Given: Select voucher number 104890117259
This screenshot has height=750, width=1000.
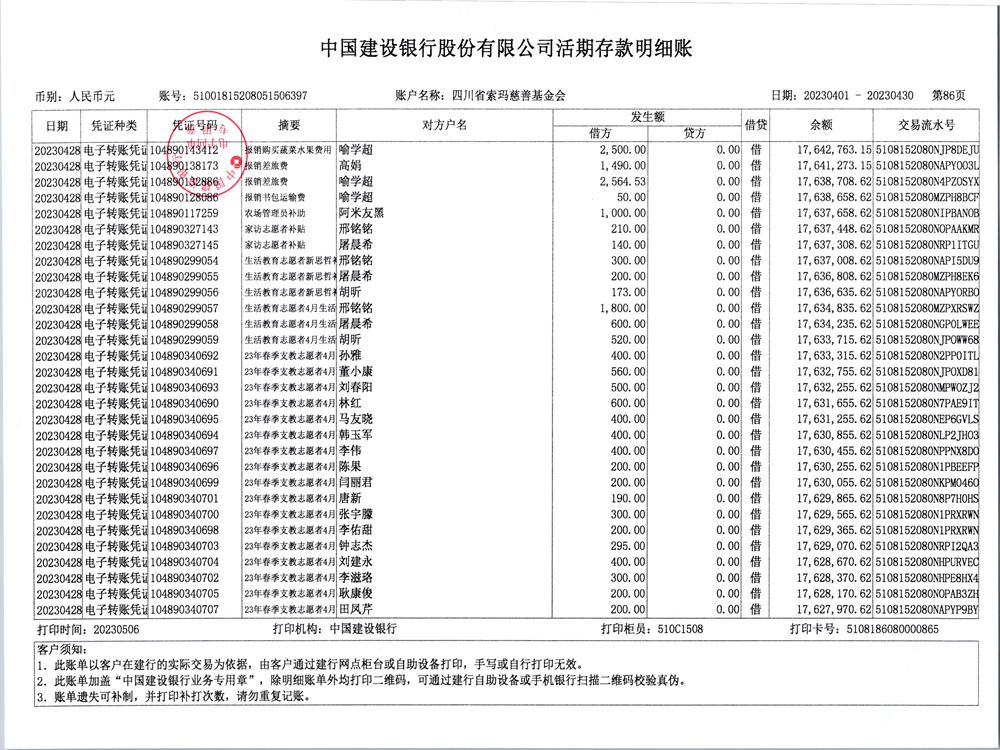Looking at the screenshot, I should click(184, 214).
